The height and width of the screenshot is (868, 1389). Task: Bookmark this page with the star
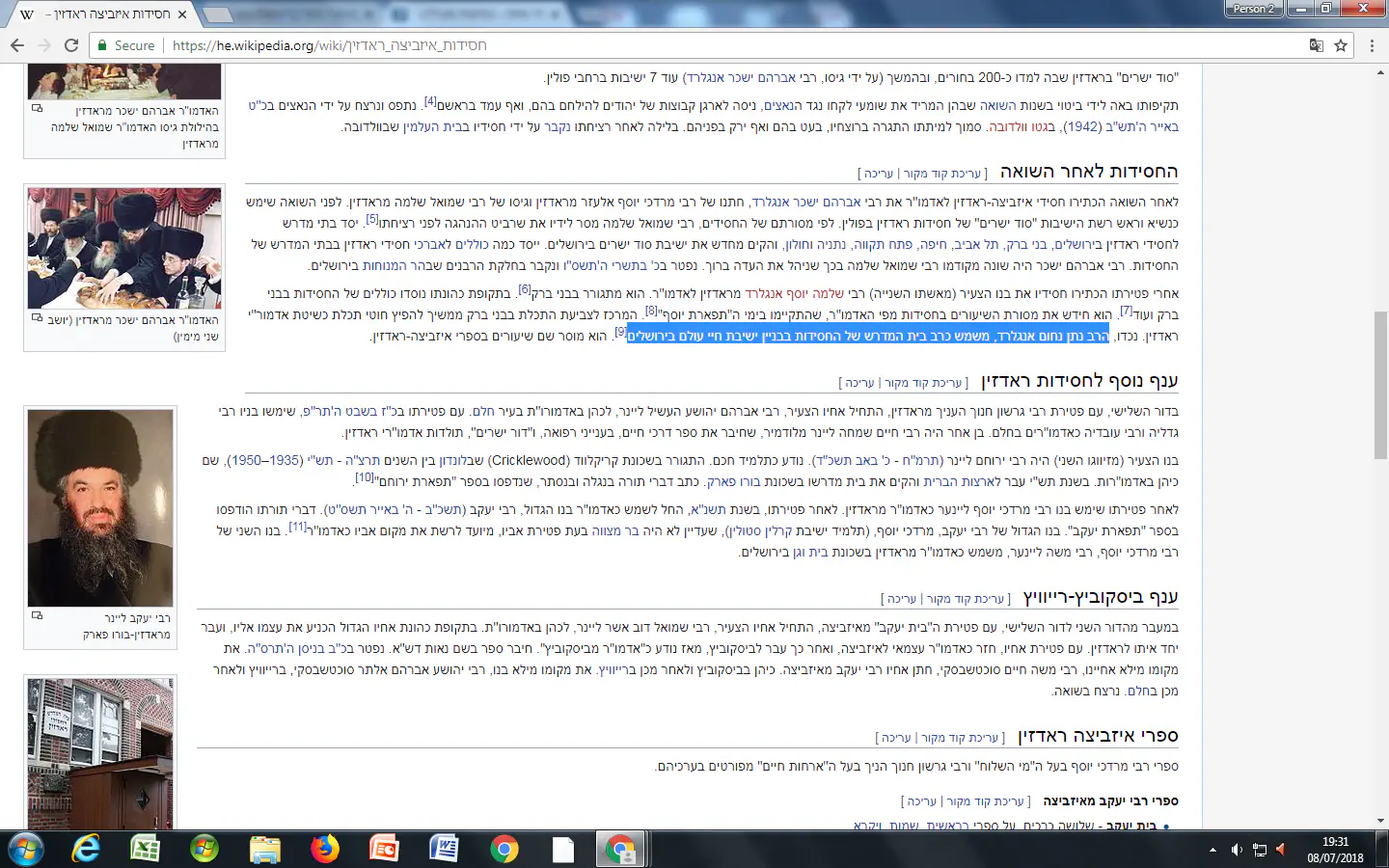tap(1341, 45)
